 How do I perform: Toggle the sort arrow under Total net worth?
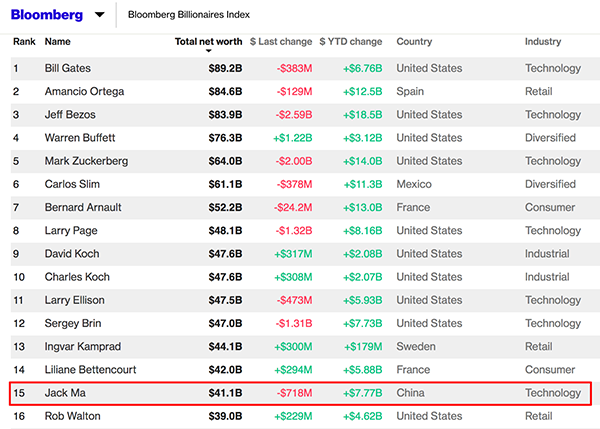coord(209,51)
